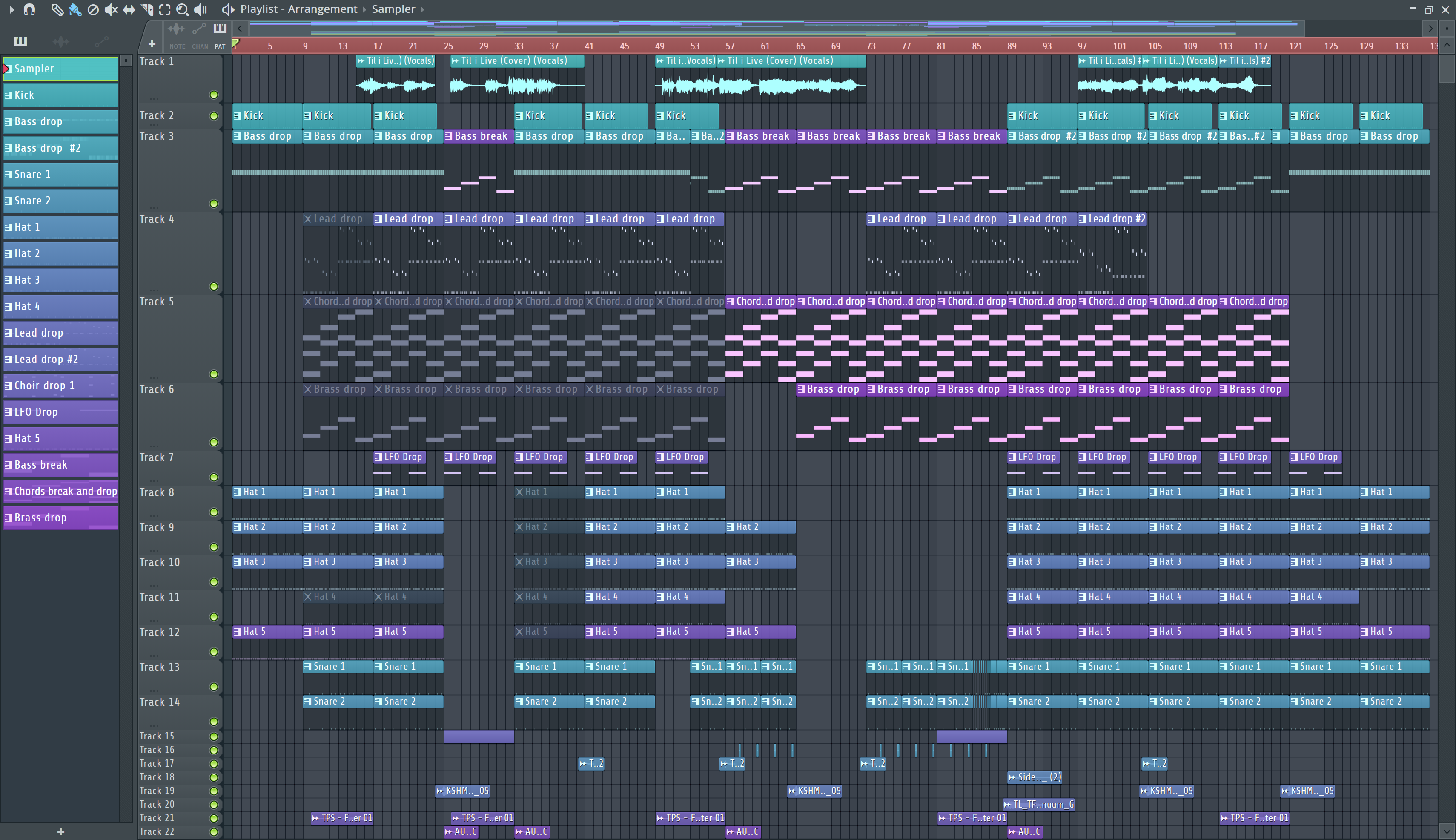Mute Track 22 with its green dot
This screenshot has width=1456, height=840.
[x=214, y=832]
